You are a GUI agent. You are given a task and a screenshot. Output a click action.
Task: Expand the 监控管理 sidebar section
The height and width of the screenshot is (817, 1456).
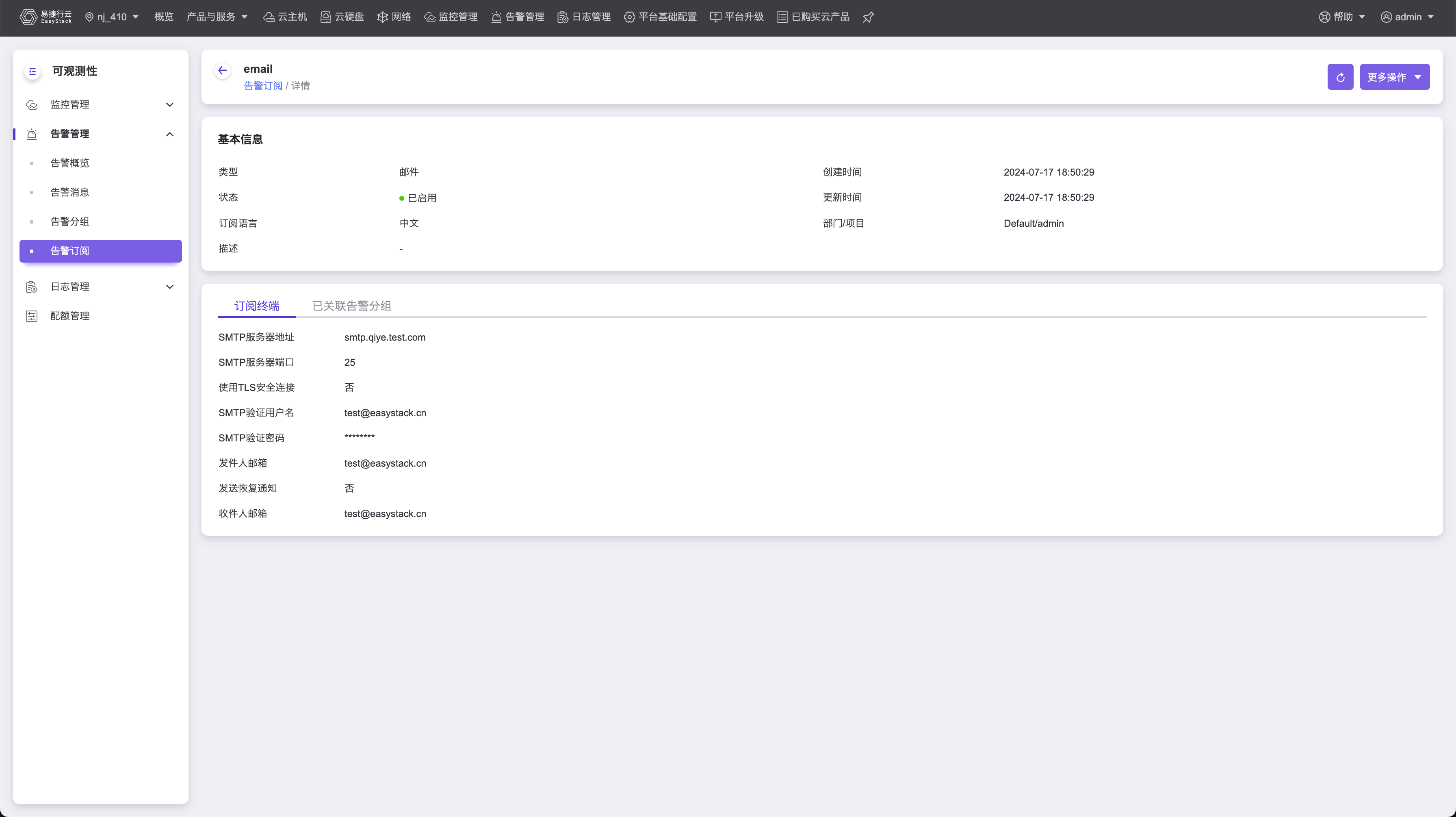coord(100,104)
